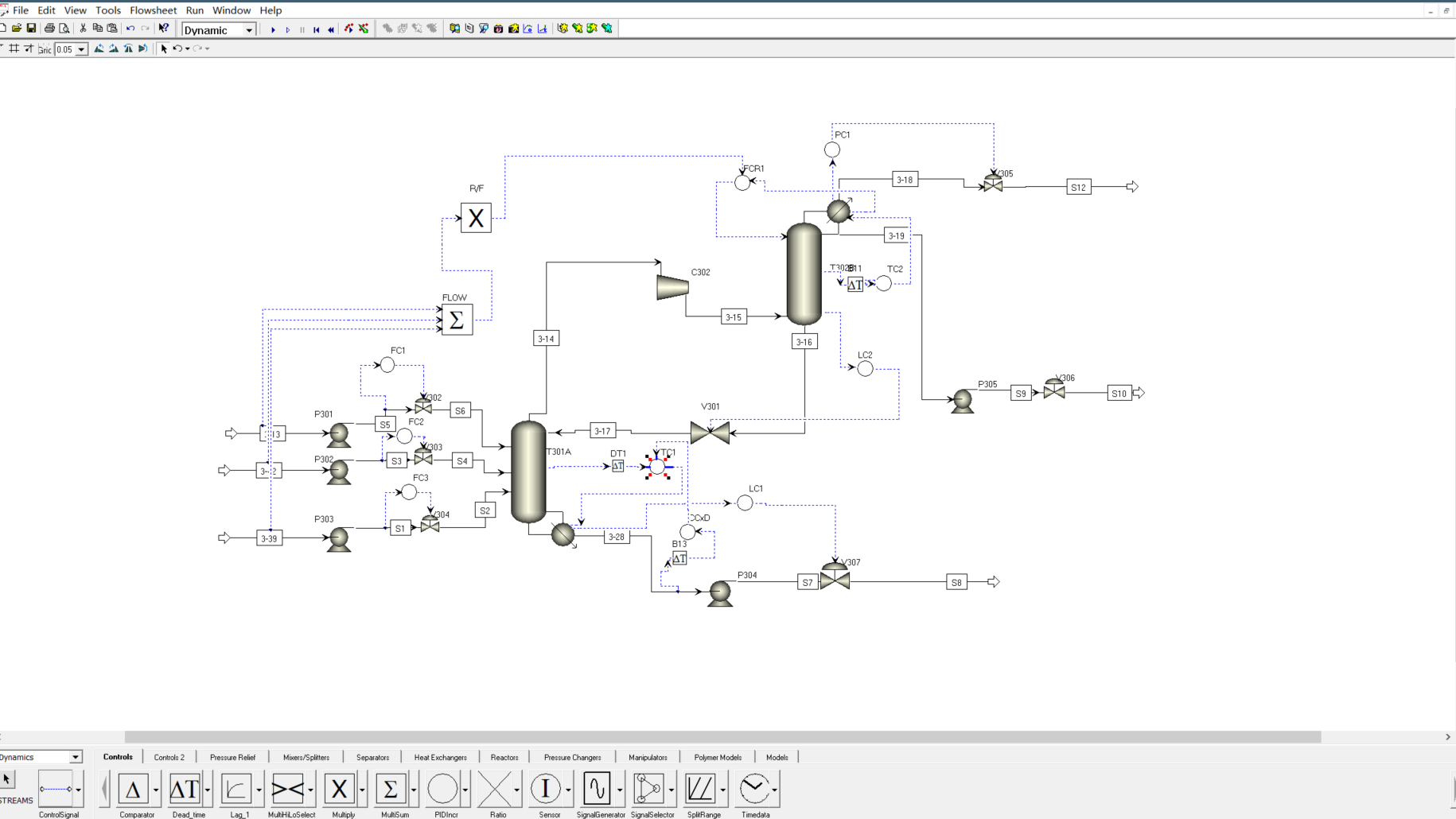1456x819 pixels.
Task: Select the PIDIncr controller icon
Action: (x=442, y=789)
